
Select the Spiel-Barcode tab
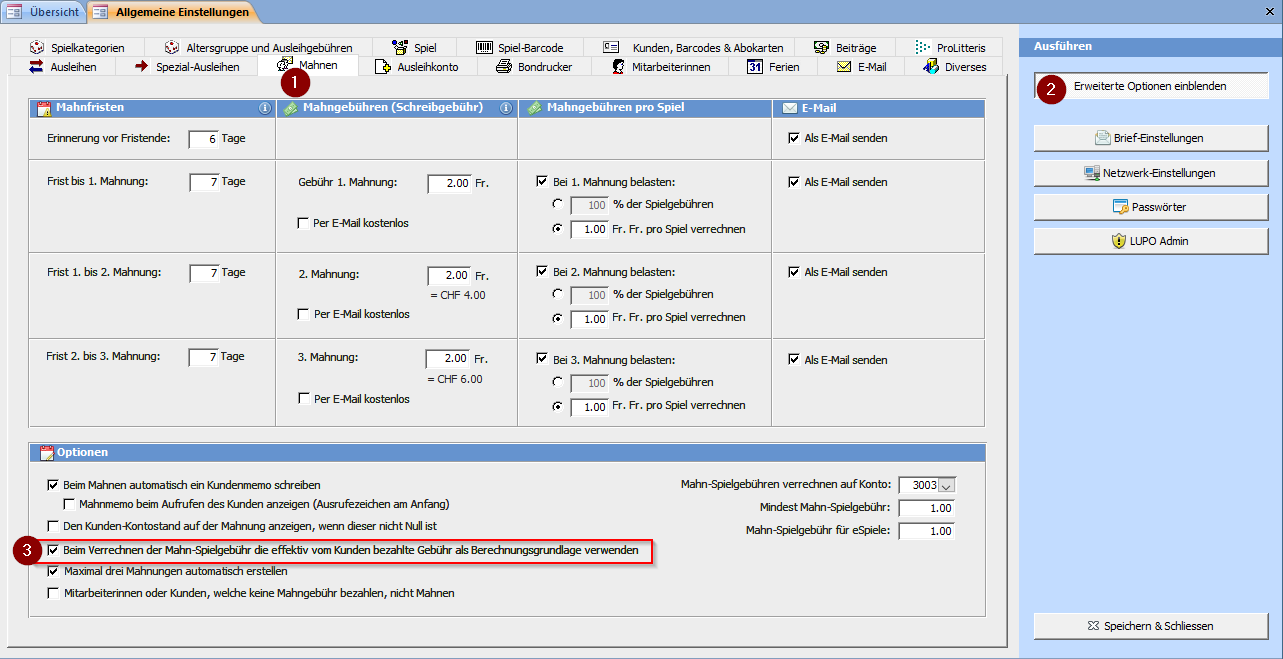pyautogui.click(x=520, y=47)
